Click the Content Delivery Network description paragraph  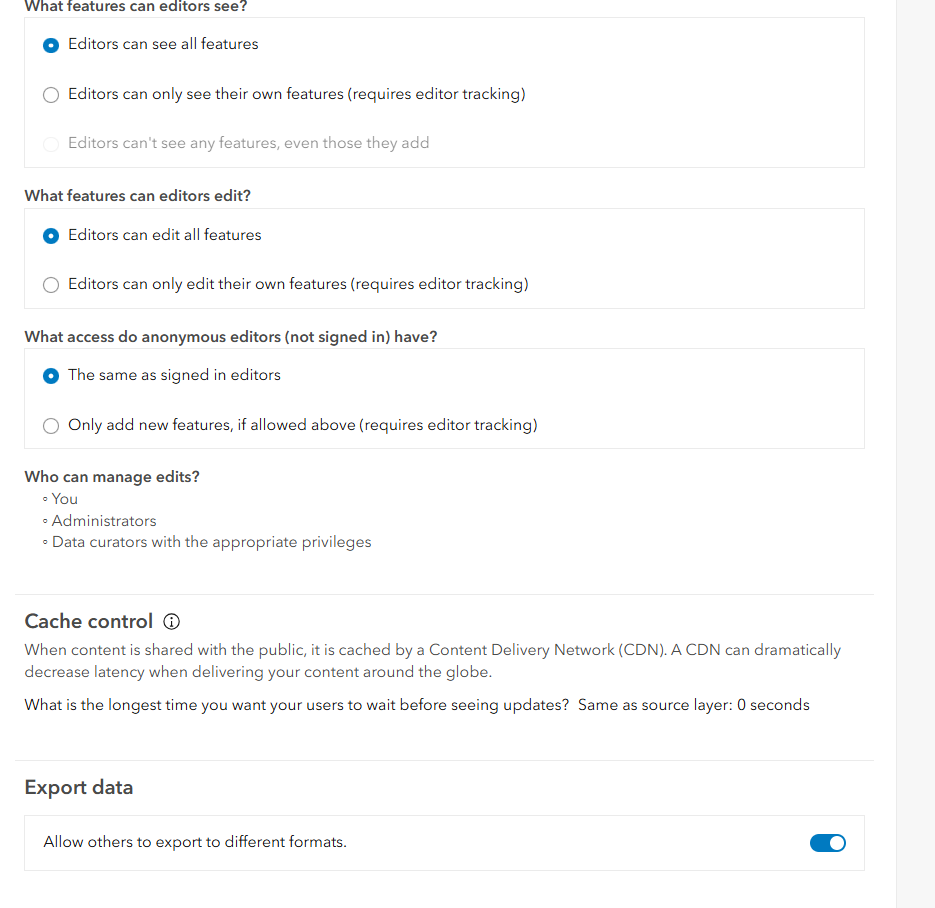tap(433, 661)
